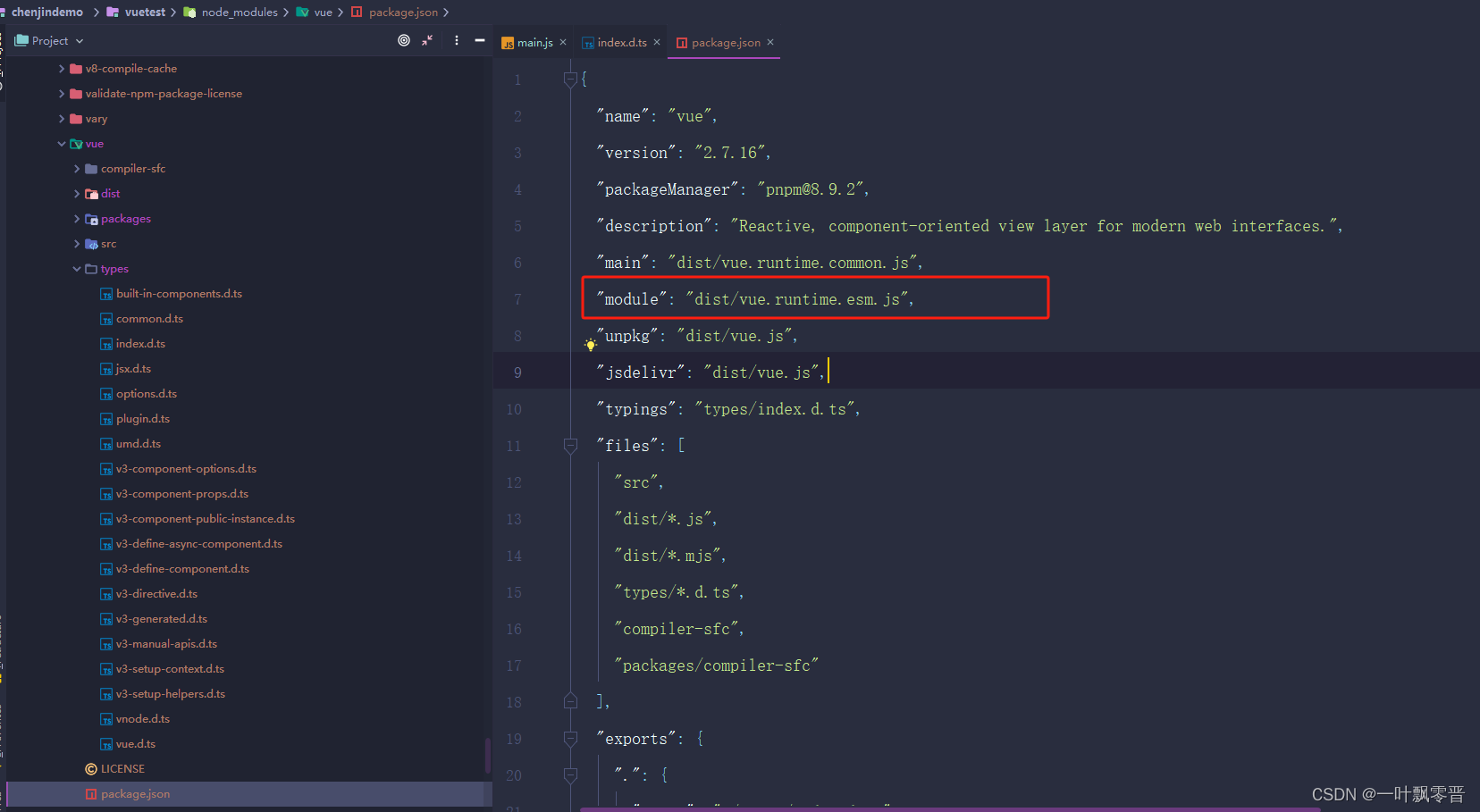Select v3-generated.d.ts file

point(162,619)
